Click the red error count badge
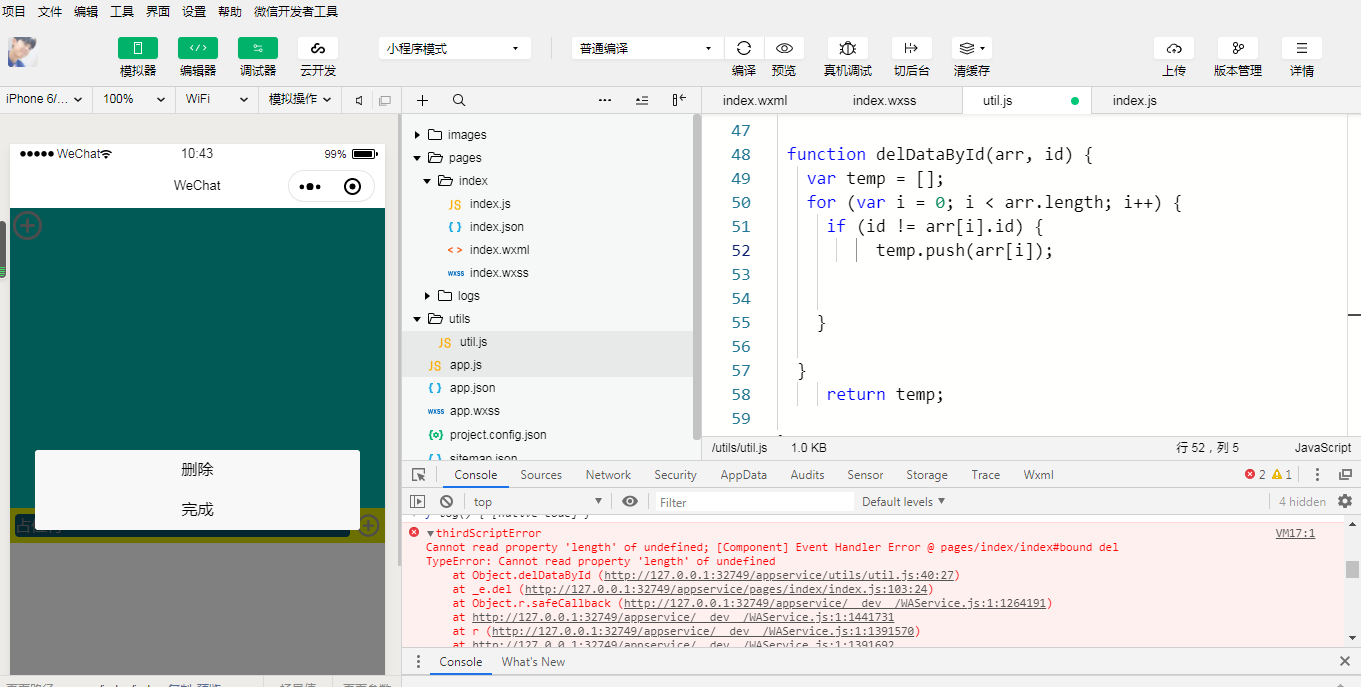 point(1255,475)
